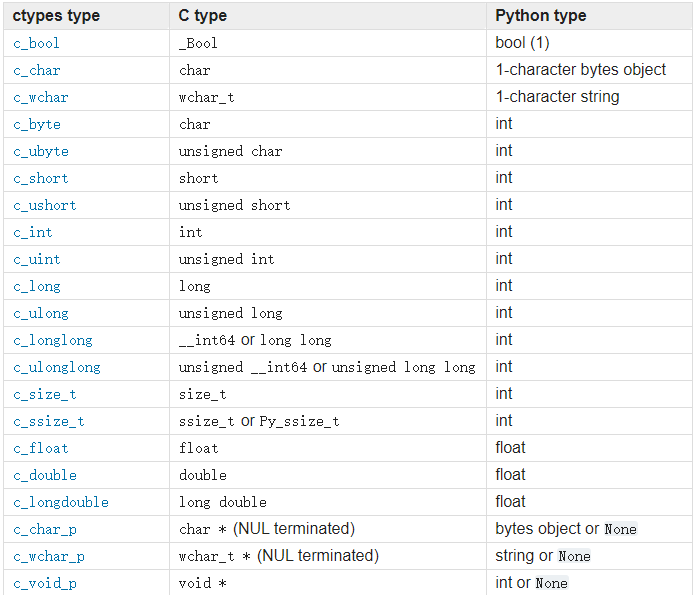
Task: Follow the c_wchar documentation link
Action: (x=41, y=98)
